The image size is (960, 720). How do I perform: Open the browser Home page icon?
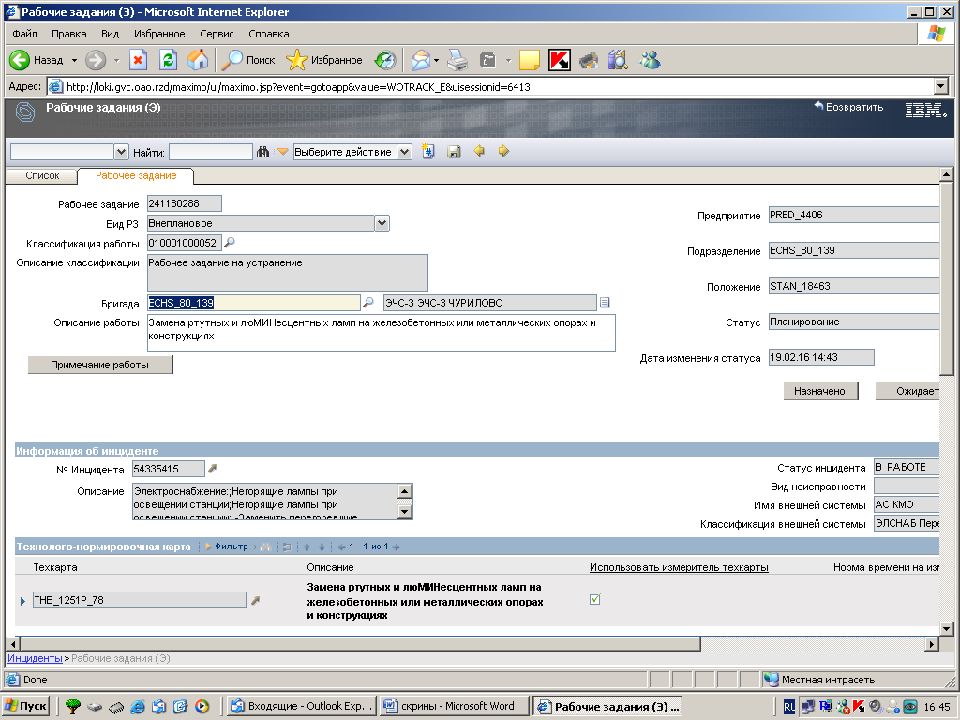tap(197, 60)
